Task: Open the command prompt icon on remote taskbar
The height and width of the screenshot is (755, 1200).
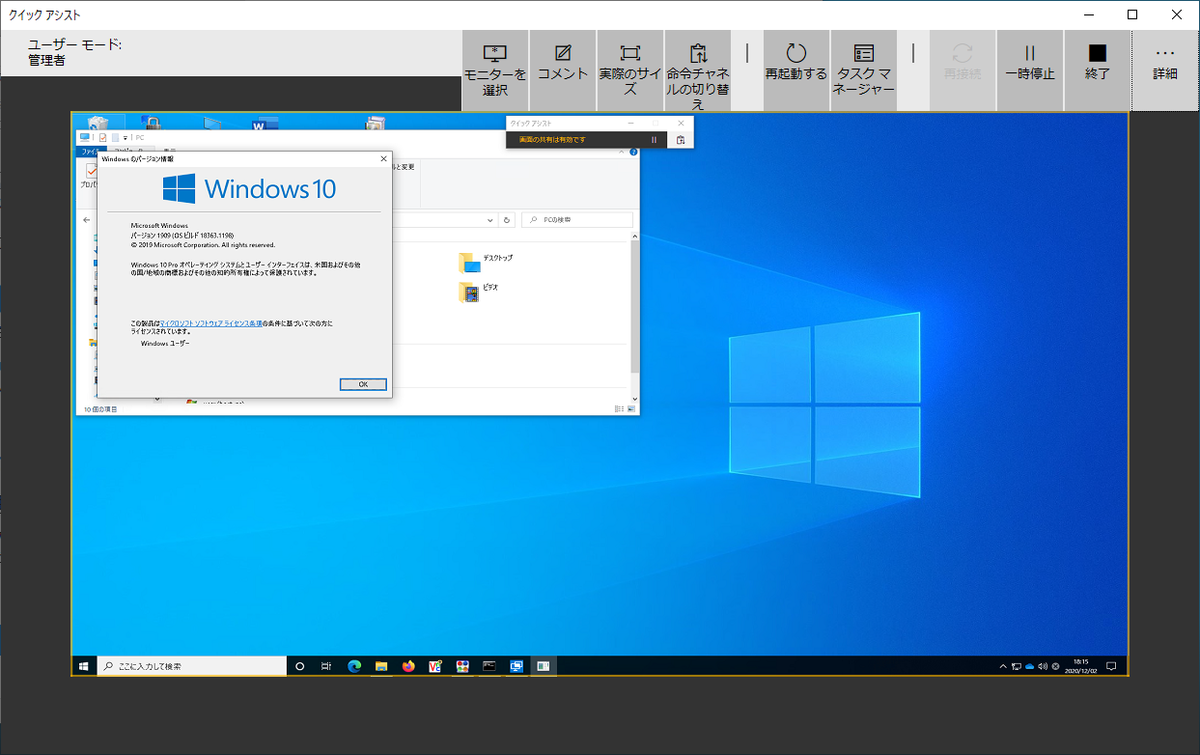Action: tap(489, 665)
